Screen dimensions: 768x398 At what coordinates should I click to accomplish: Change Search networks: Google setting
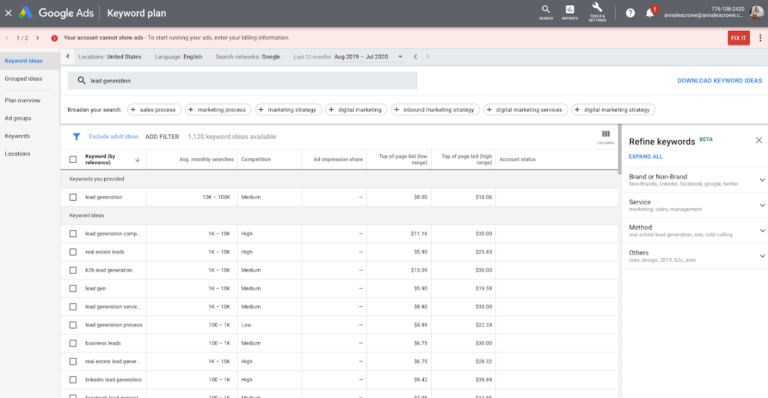click(x=248, y=57)
